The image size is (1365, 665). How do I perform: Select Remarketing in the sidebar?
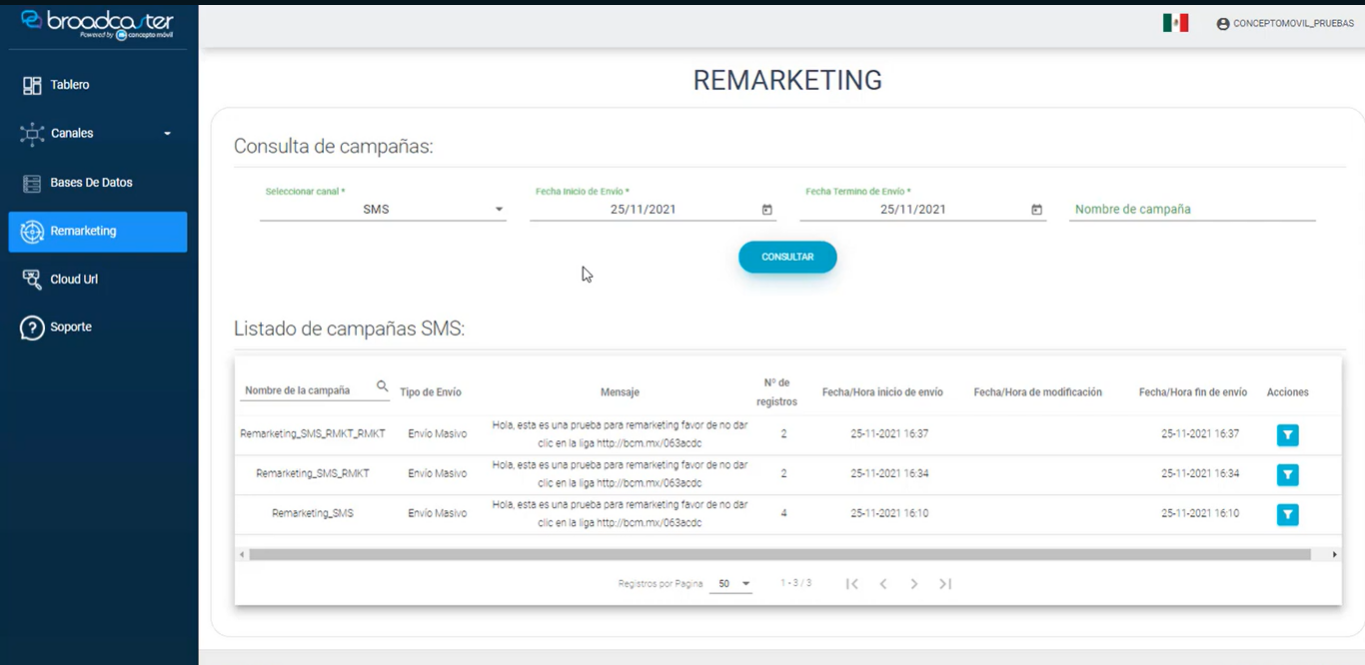coord(98,231)
